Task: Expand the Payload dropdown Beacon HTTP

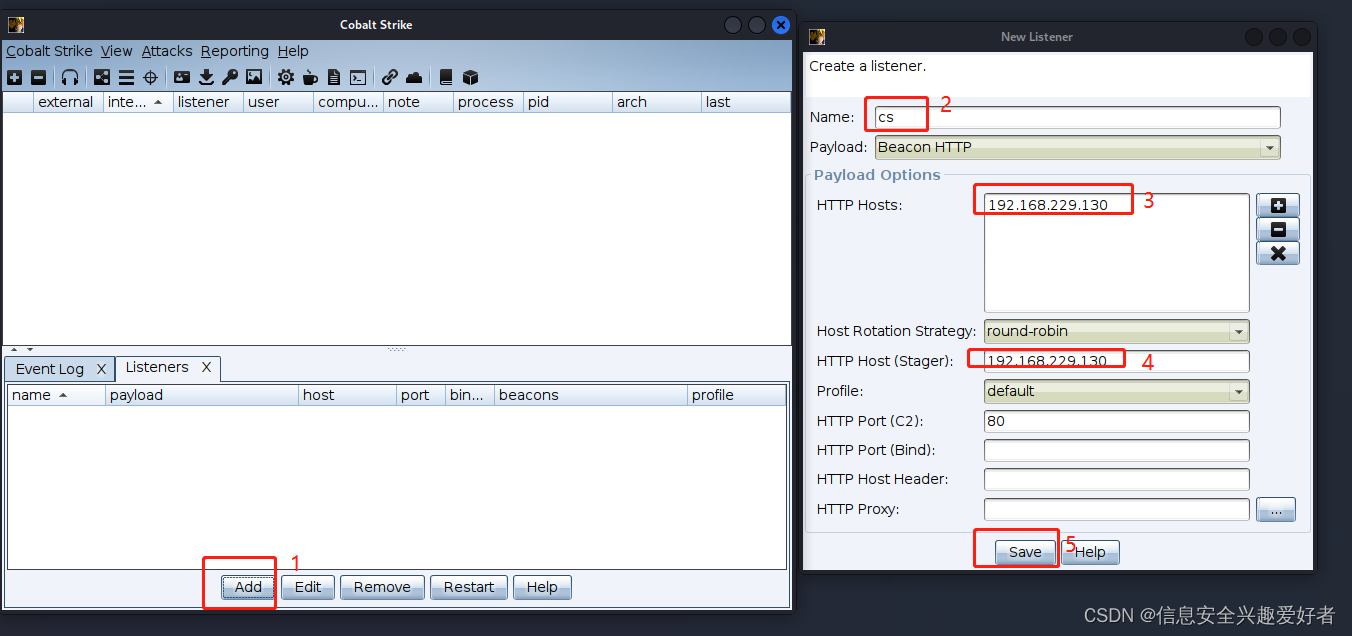Action: [1078, 147]
